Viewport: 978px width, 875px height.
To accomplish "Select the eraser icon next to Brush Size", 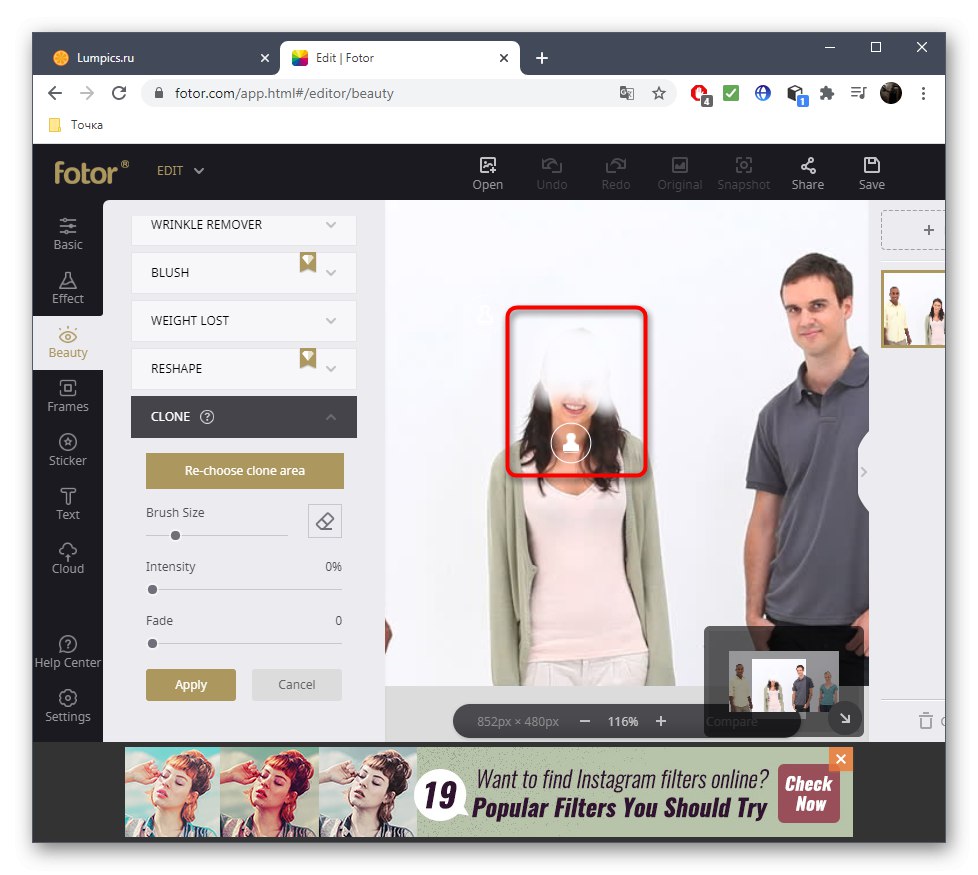I will pyautogui.click(x=325, y=521).
